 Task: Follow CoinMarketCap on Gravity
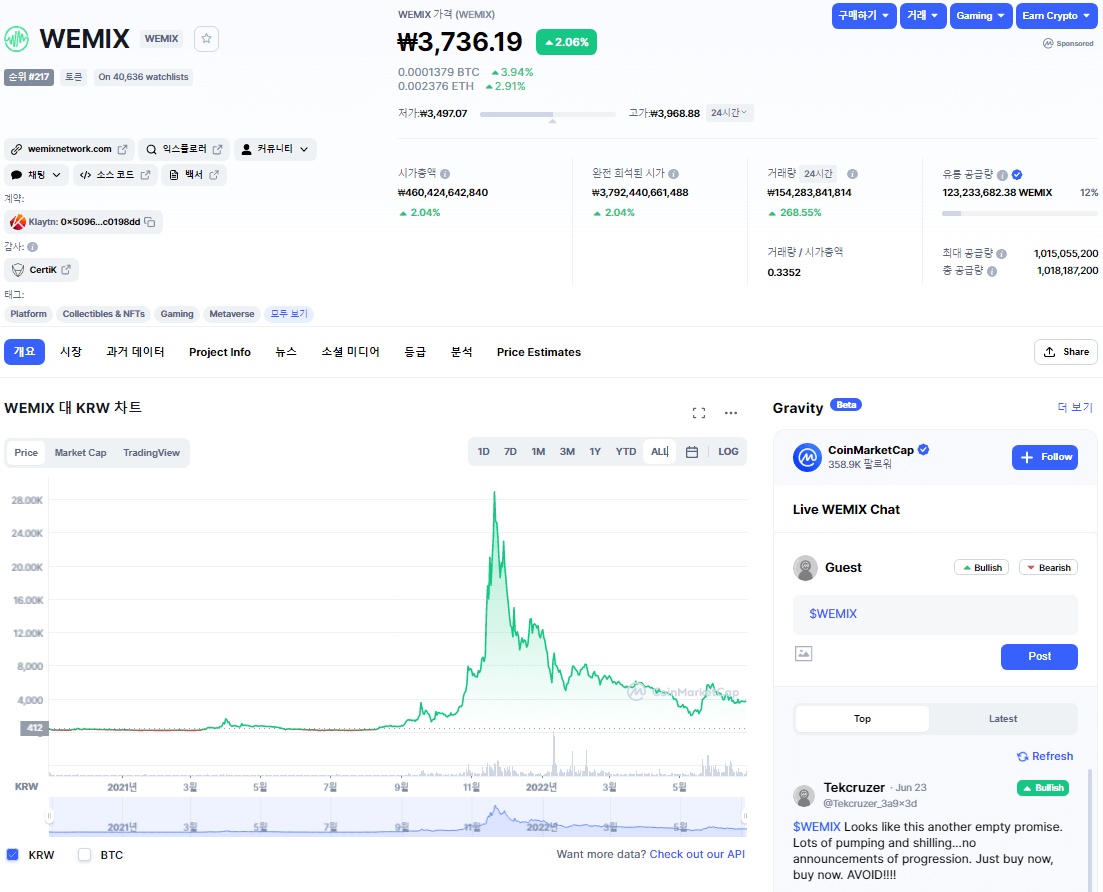pos(1045,457)
